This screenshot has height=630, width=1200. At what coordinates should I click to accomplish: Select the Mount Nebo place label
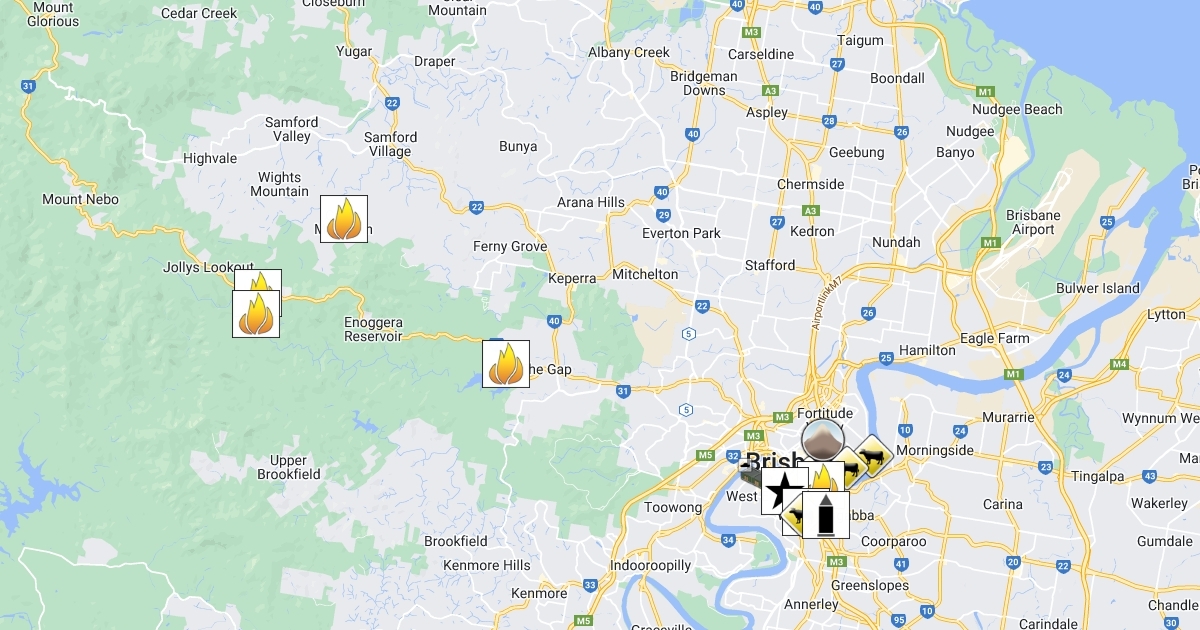pyautogui.click(x=80, y=199)
